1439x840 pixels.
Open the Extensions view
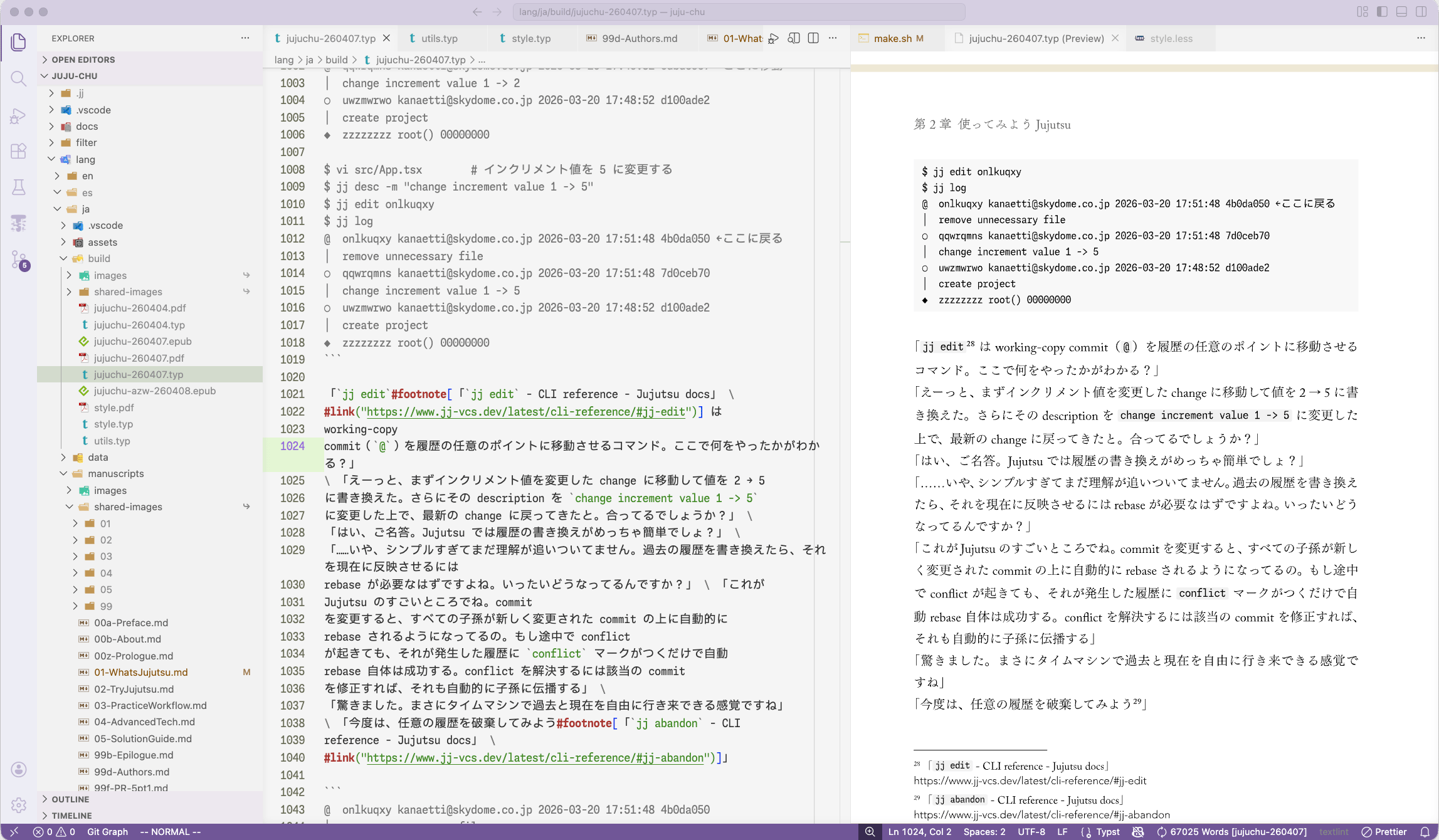coord(18,151)
